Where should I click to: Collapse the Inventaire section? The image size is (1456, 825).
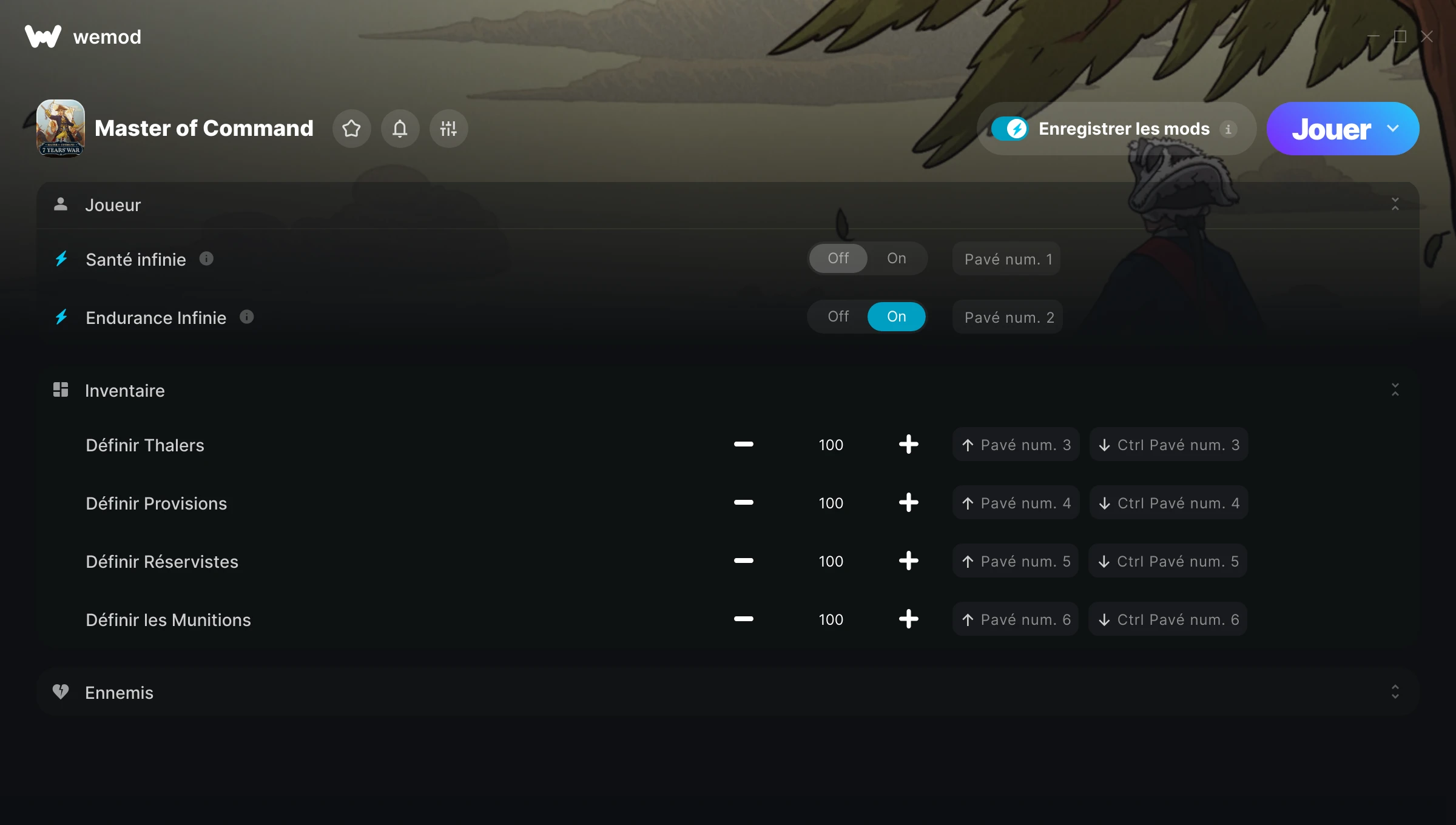1395,390
